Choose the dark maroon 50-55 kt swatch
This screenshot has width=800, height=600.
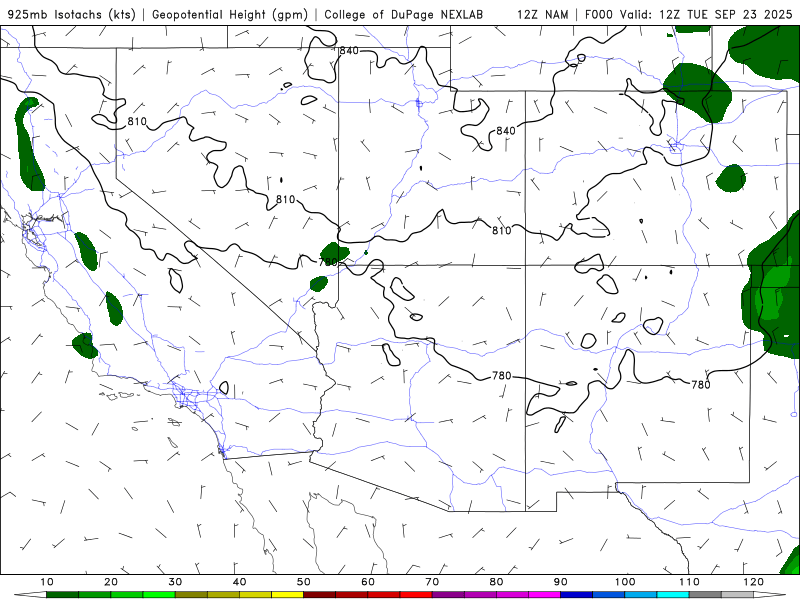tap(319, 595)
